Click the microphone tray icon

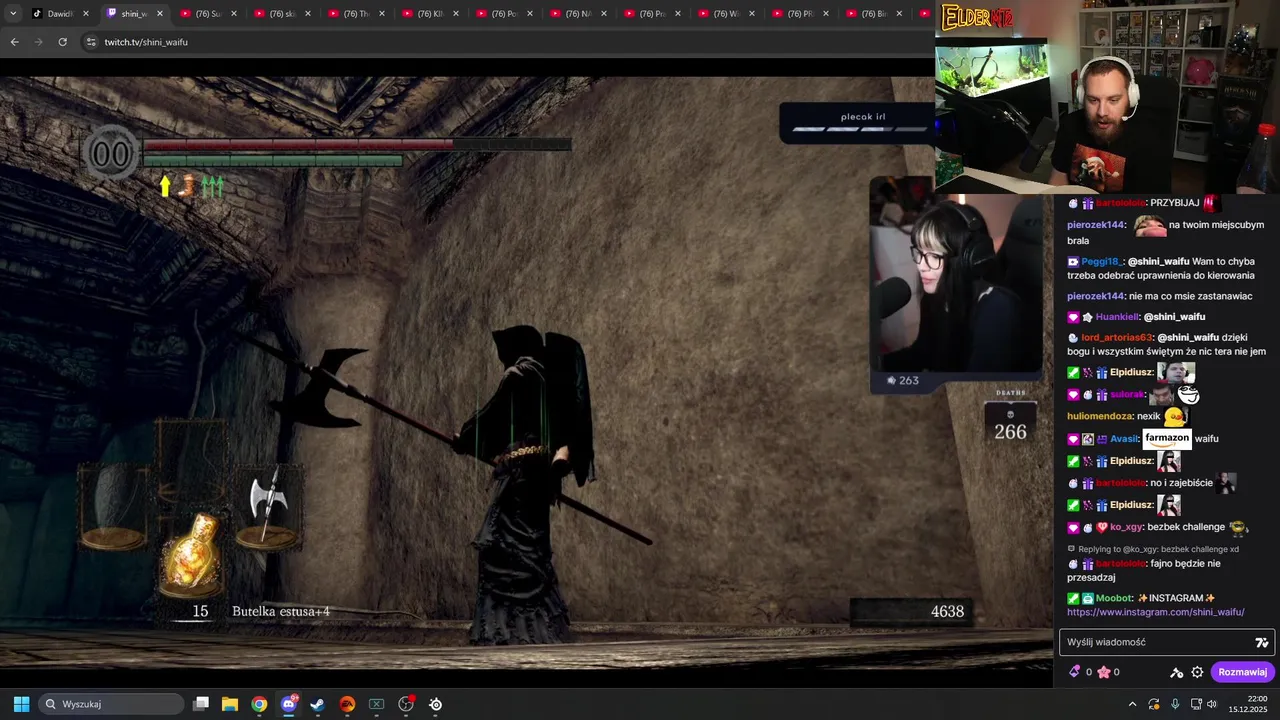pyautogui.click(x=1175, y=704)
